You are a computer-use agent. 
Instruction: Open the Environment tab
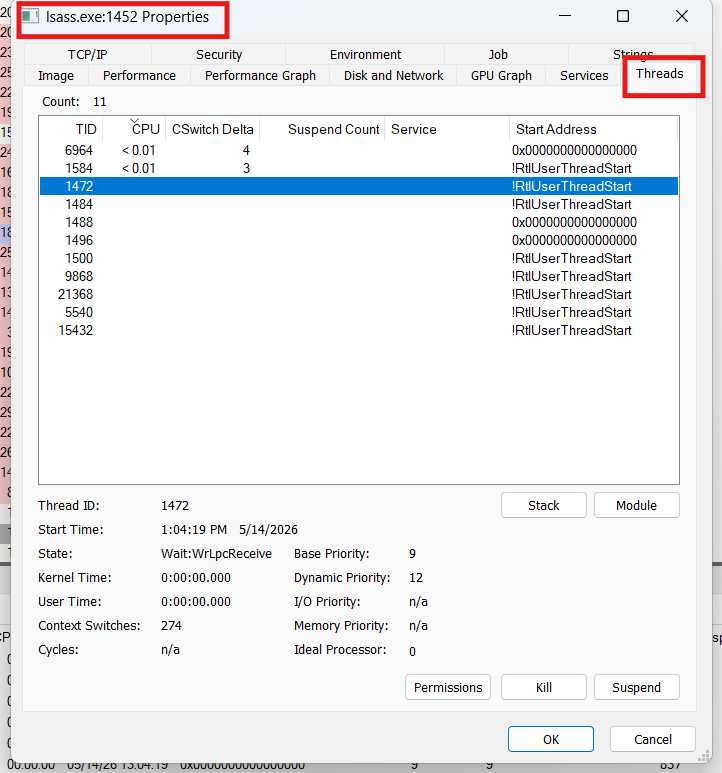point(365,54)
